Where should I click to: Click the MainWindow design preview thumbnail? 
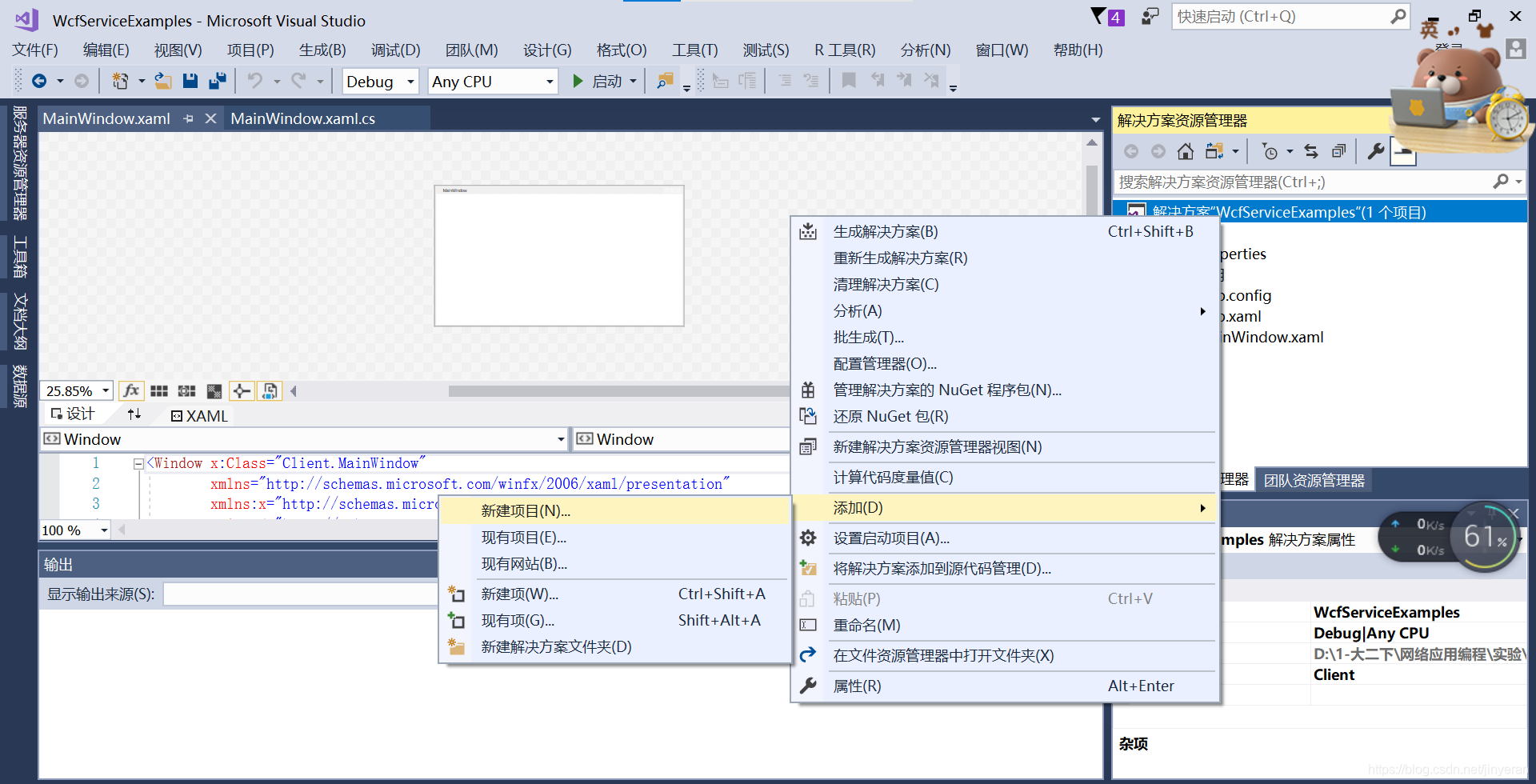pos(558,256)
